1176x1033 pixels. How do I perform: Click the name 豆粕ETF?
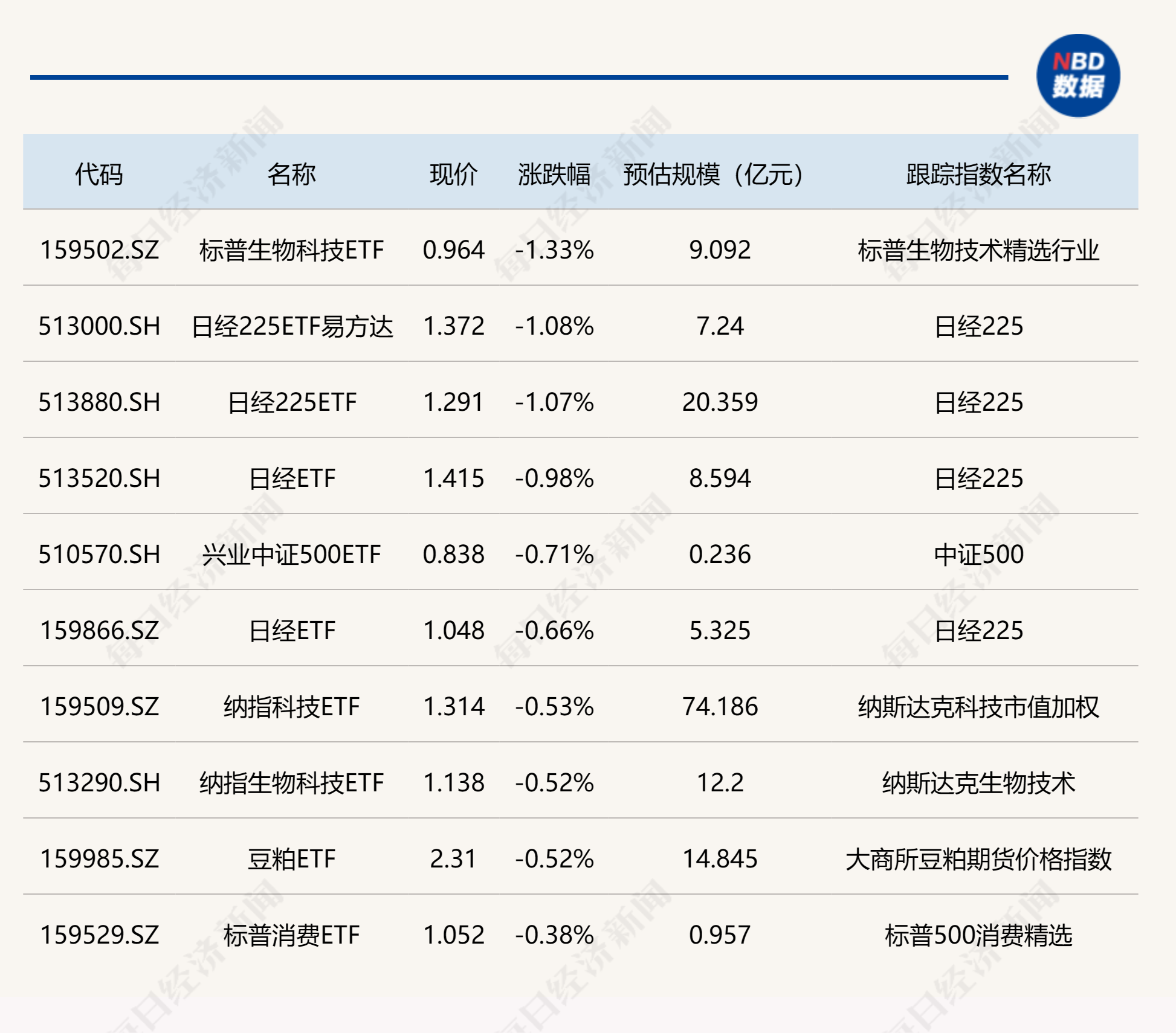tap(292, 859)
